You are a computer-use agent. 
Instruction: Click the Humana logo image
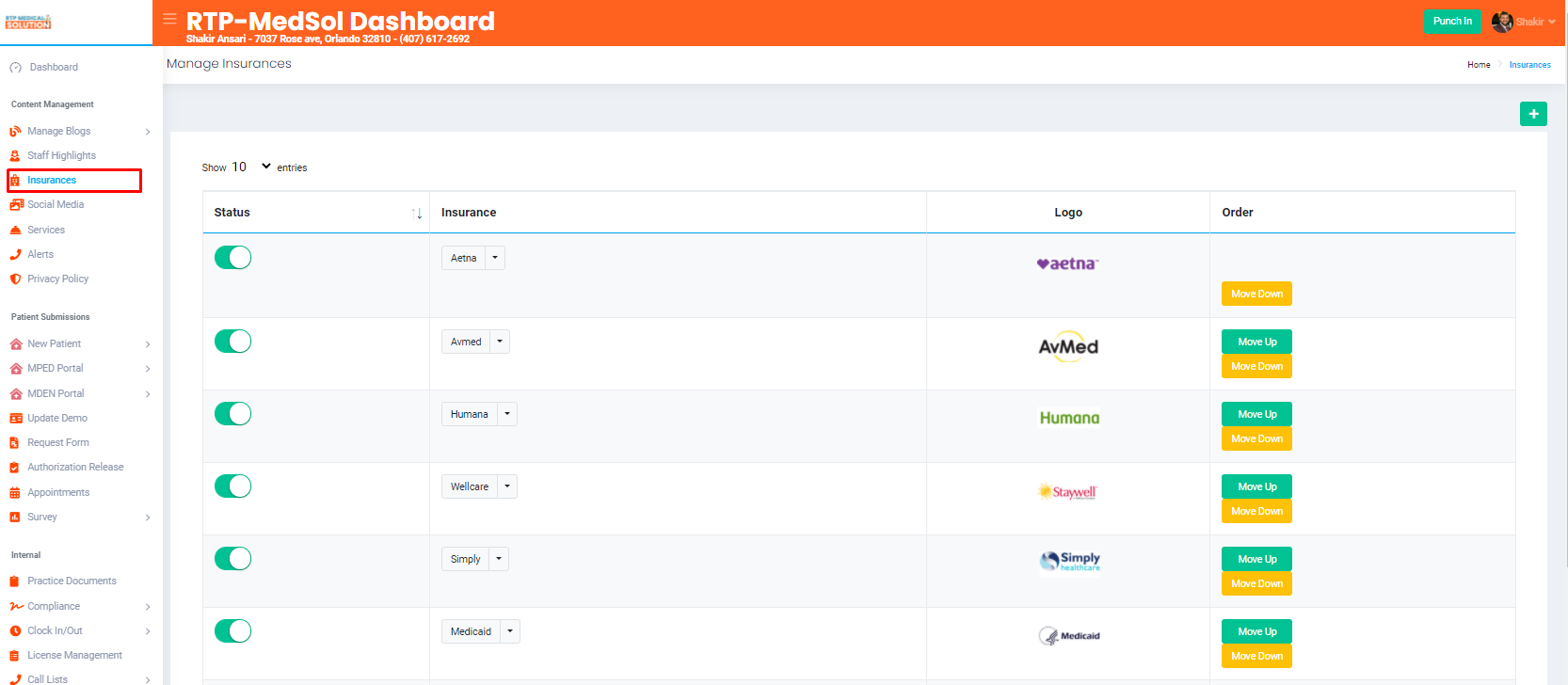tap(1069, 418)
